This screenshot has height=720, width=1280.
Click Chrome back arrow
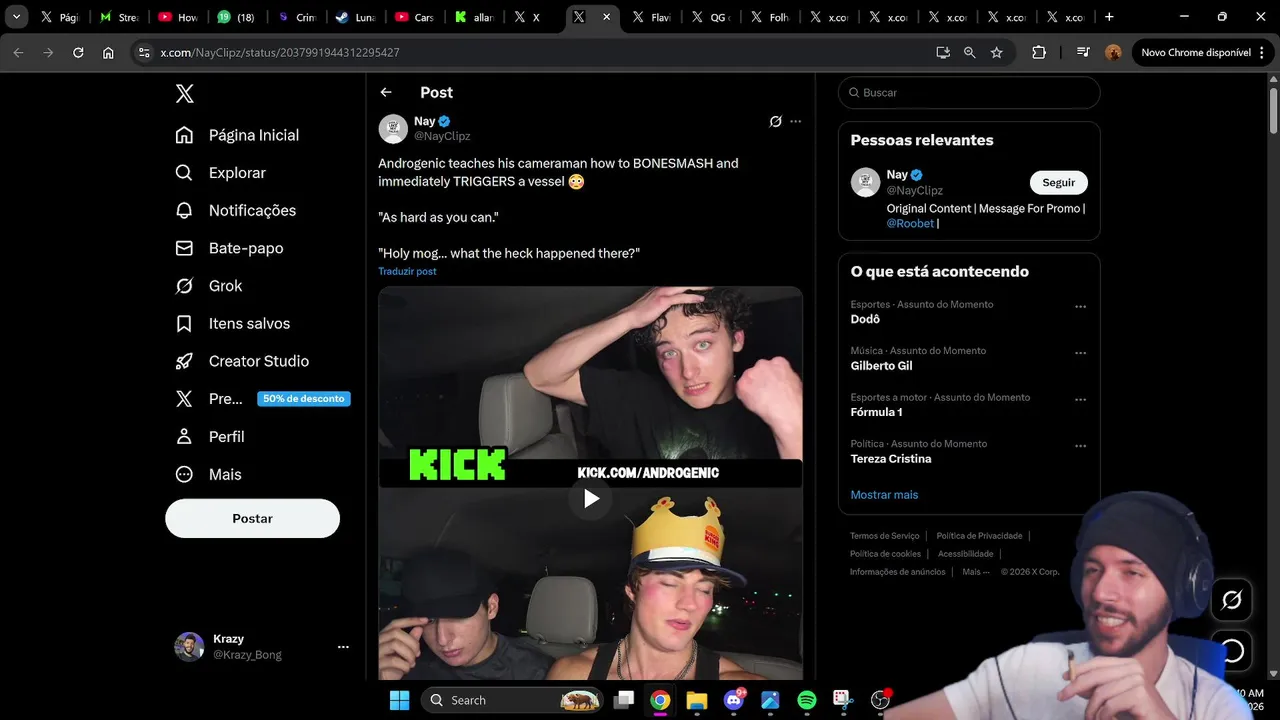pos(18,52)
